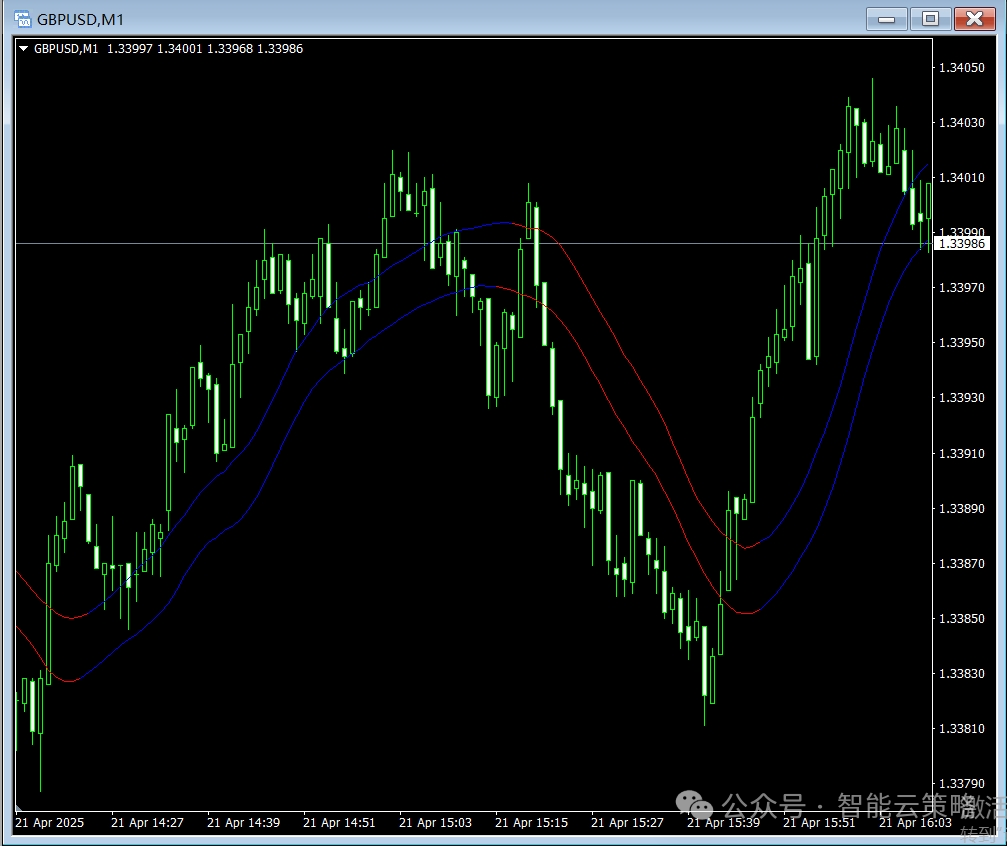Click the 21 Apr 15:15 time label

532,823
